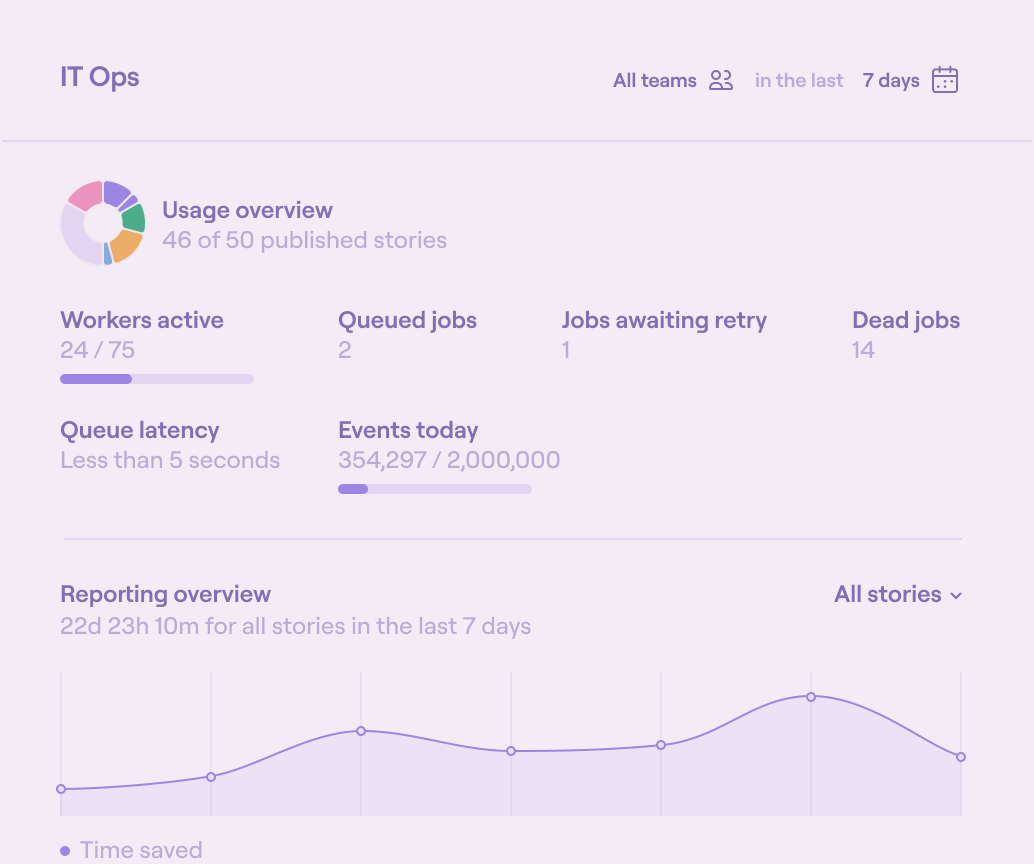Click the Jobs awaiting retry stat

[x=664, y=334]
